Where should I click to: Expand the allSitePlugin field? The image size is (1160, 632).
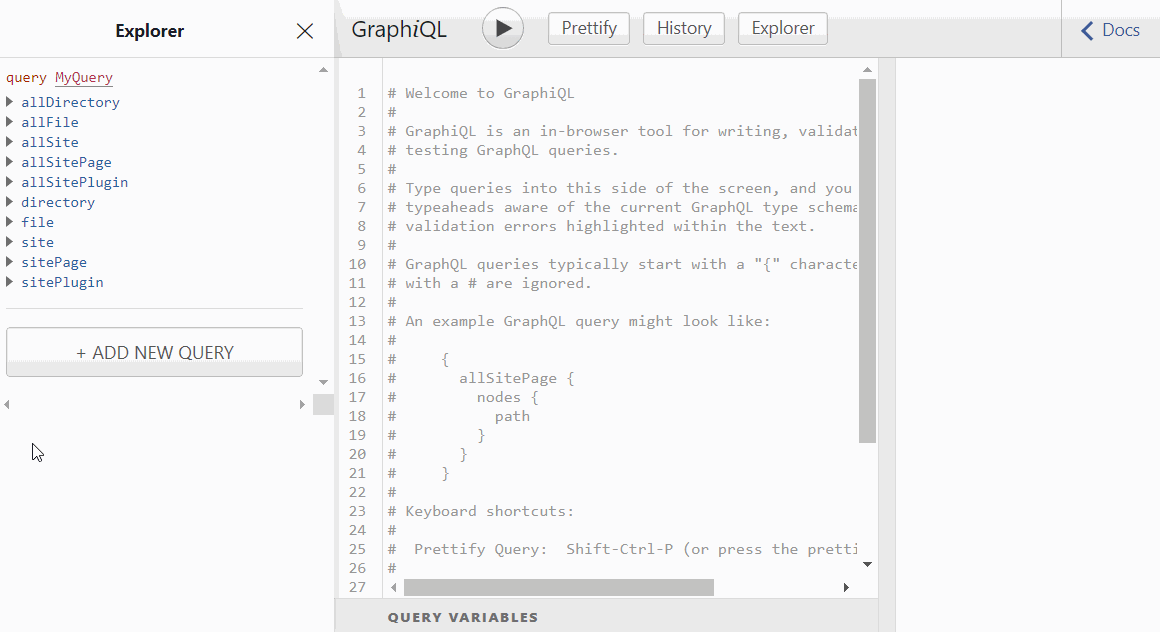click(10, 181)
